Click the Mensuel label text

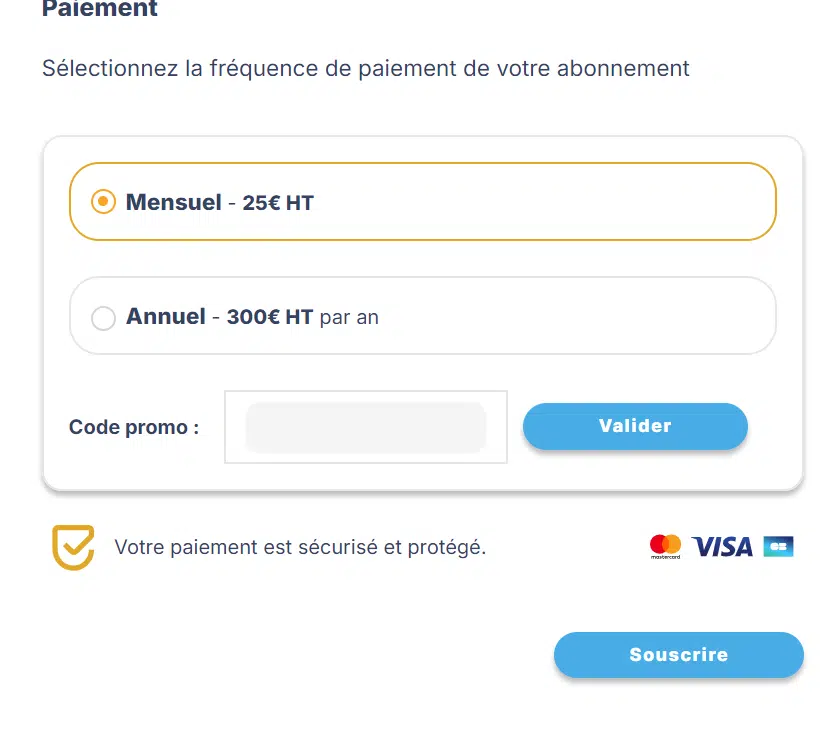click(174, 202)
